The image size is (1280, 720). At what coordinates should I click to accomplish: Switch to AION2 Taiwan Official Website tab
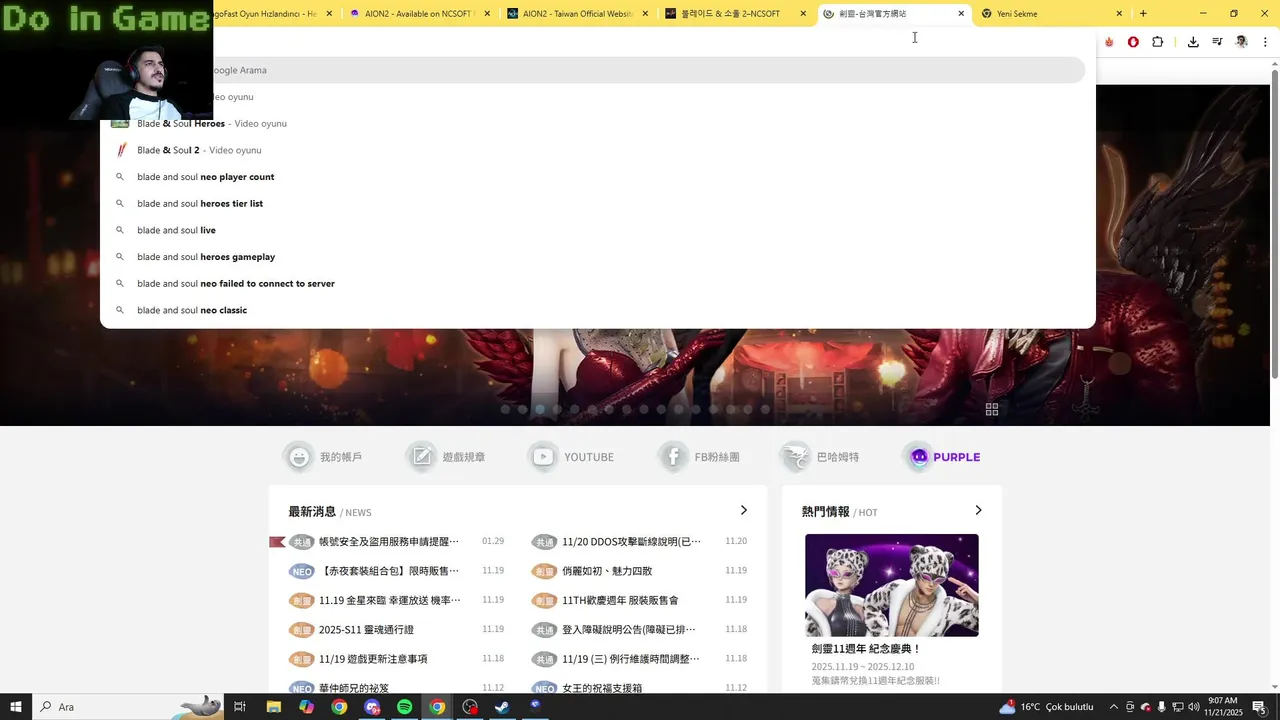point(577,14)
